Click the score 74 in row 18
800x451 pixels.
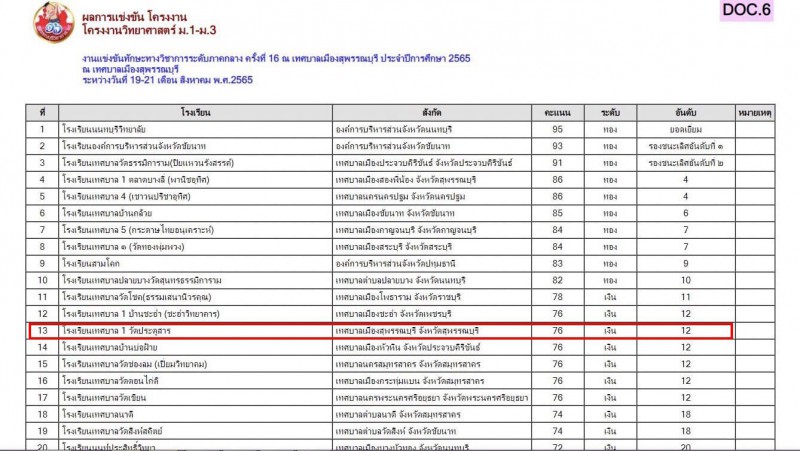click(x=558, y=415)
